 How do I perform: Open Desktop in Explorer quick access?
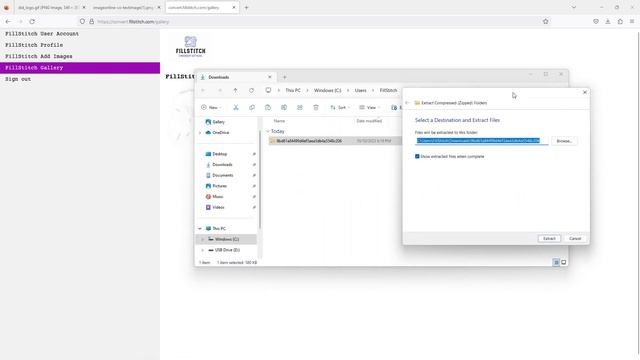(216, 154)
